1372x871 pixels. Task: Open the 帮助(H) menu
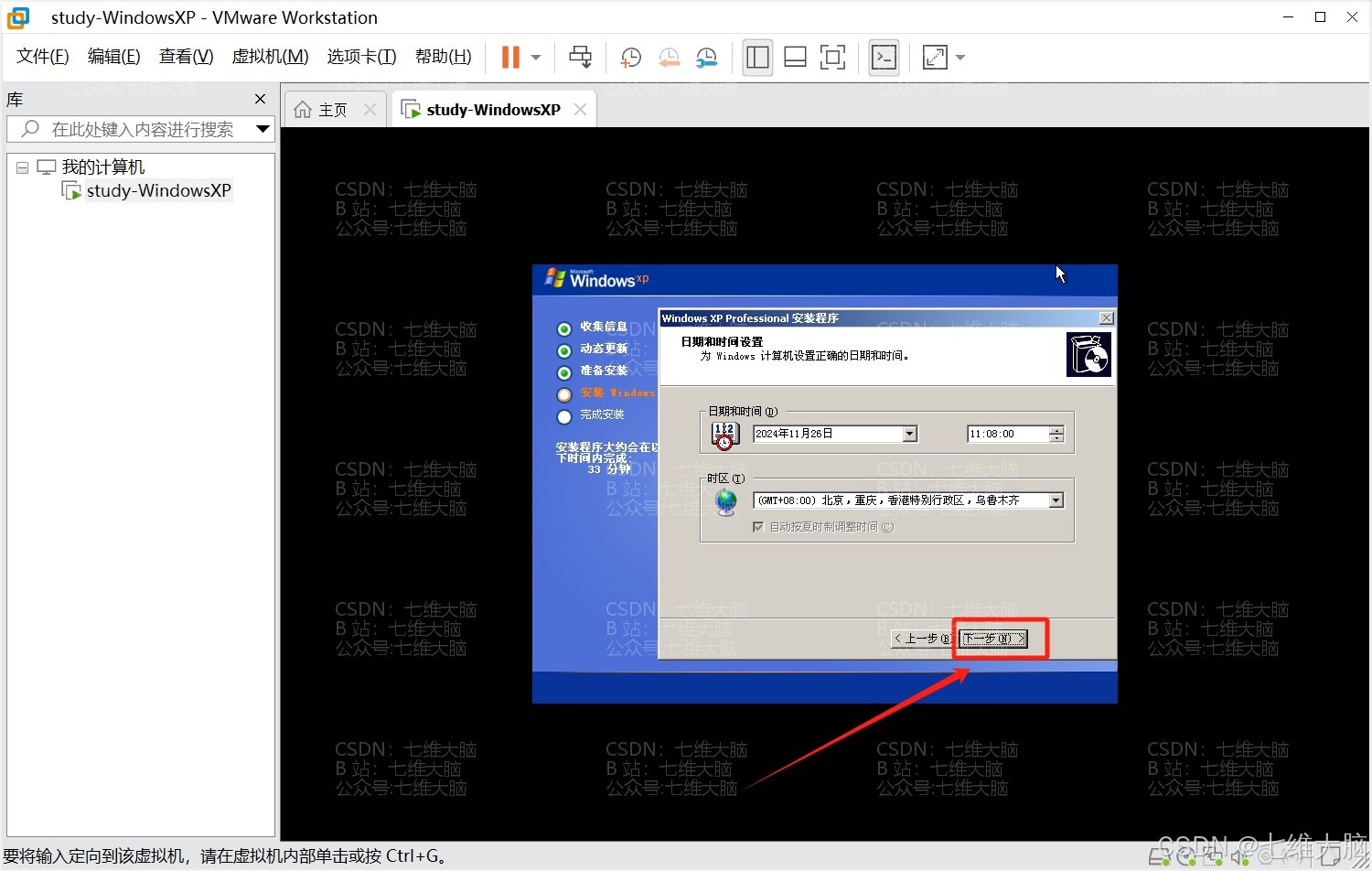click(444, 57)
